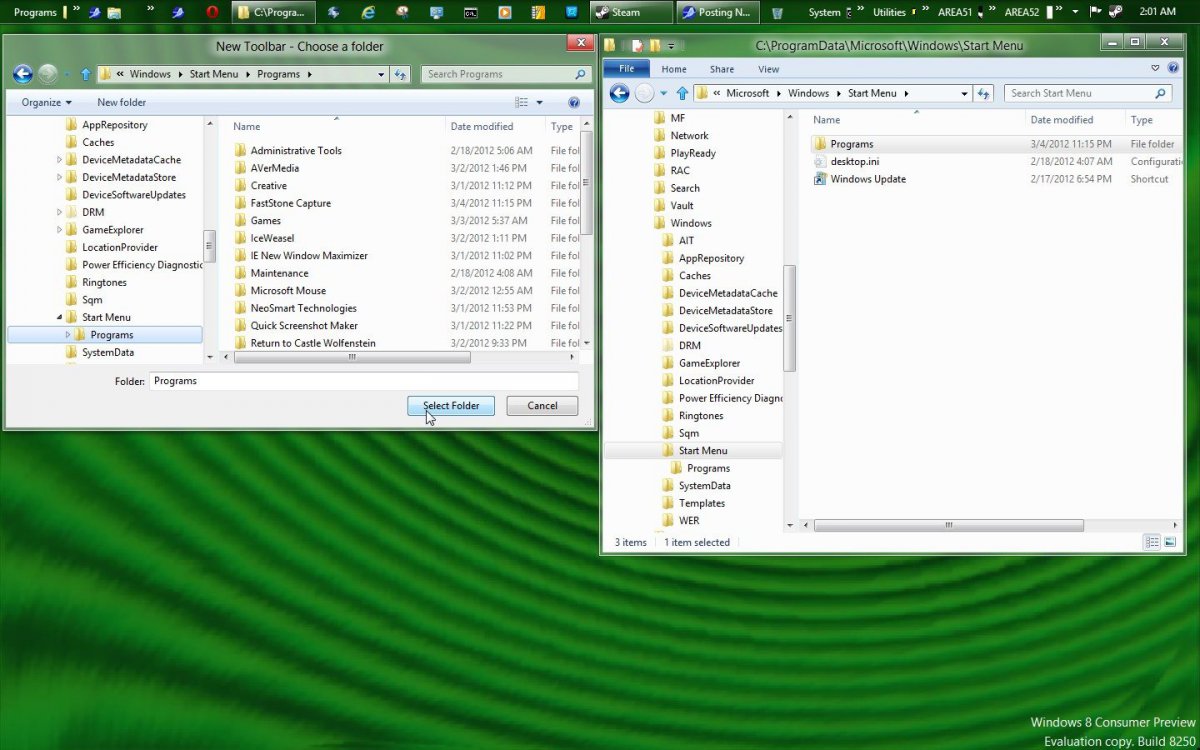
Task: Click the New folder button
Action: pos(121,102)
